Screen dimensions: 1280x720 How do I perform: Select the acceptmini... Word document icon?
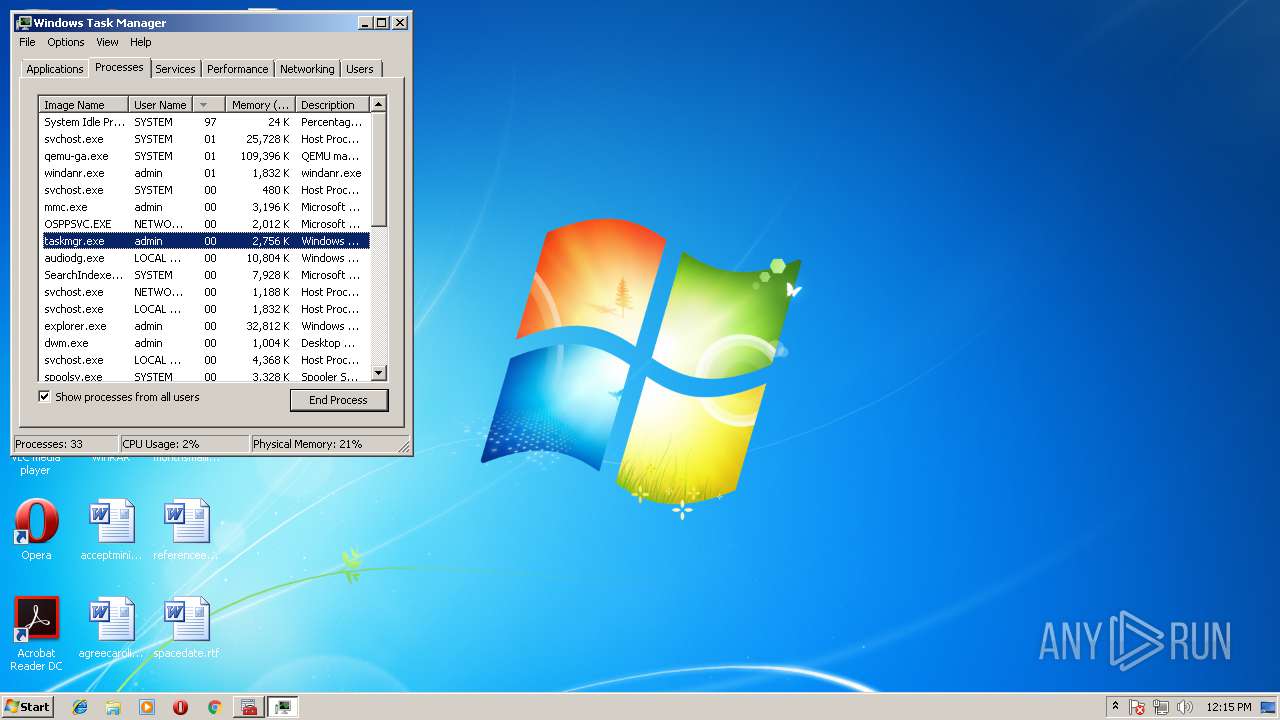[x=111, y=530]
